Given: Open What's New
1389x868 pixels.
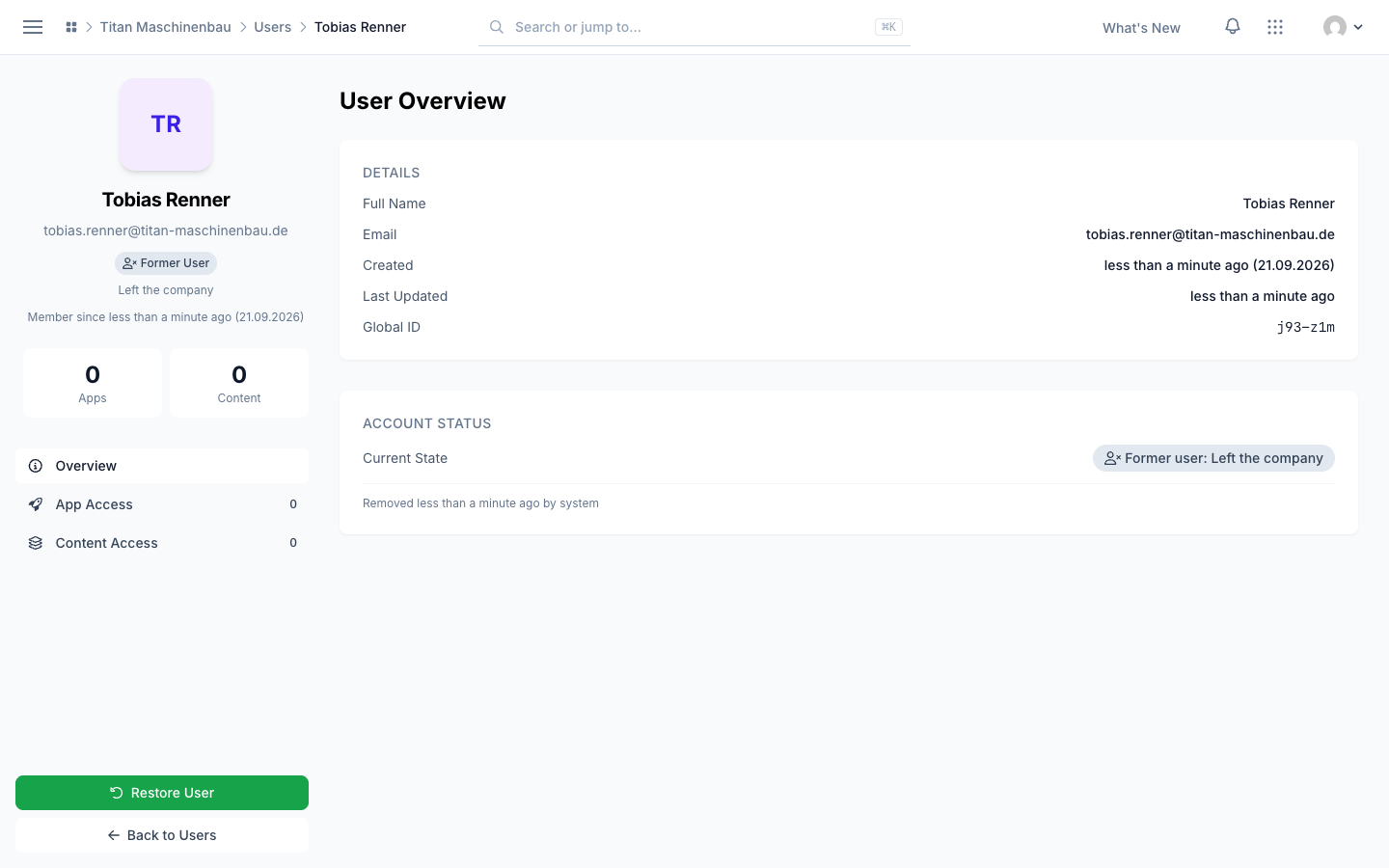Looking at the screenshot, I should (1141, 28).
